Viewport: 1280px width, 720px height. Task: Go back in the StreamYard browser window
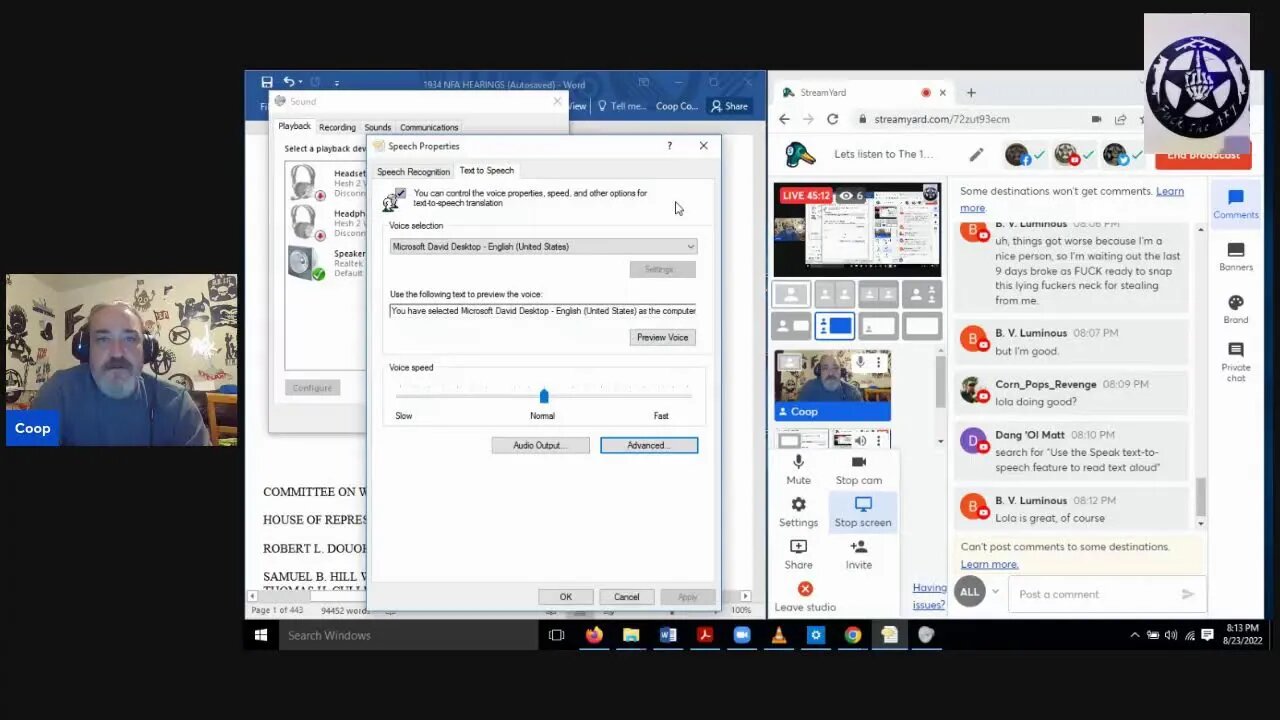click(x=785, y=119)
